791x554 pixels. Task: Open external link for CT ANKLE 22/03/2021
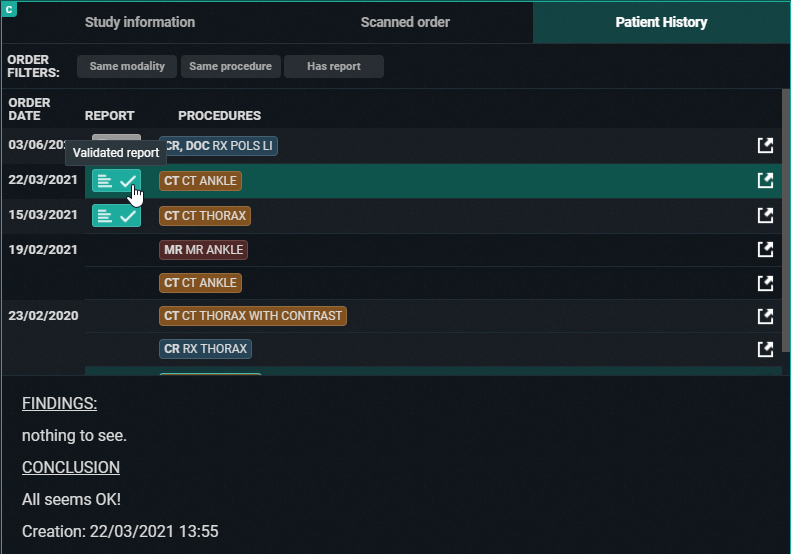click(765, 181)
